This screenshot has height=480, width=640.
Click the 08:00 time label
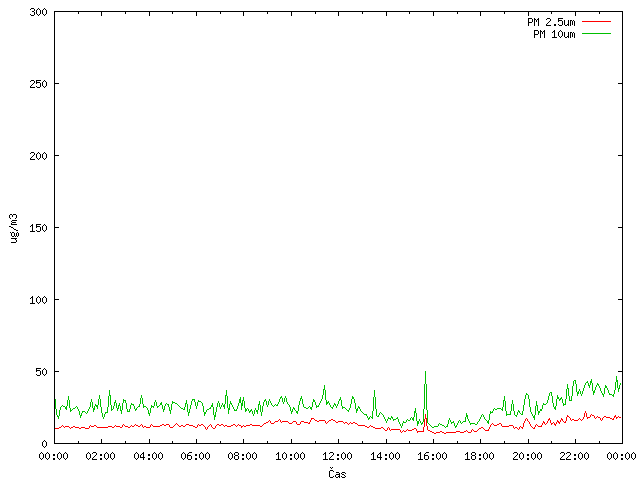242,456
